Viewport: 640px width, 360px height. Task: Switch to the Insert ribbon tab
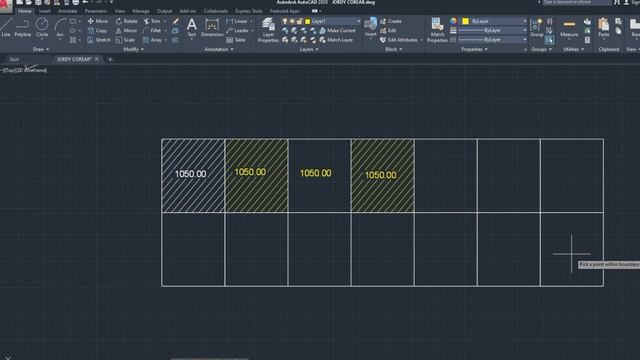pos(44,11)
